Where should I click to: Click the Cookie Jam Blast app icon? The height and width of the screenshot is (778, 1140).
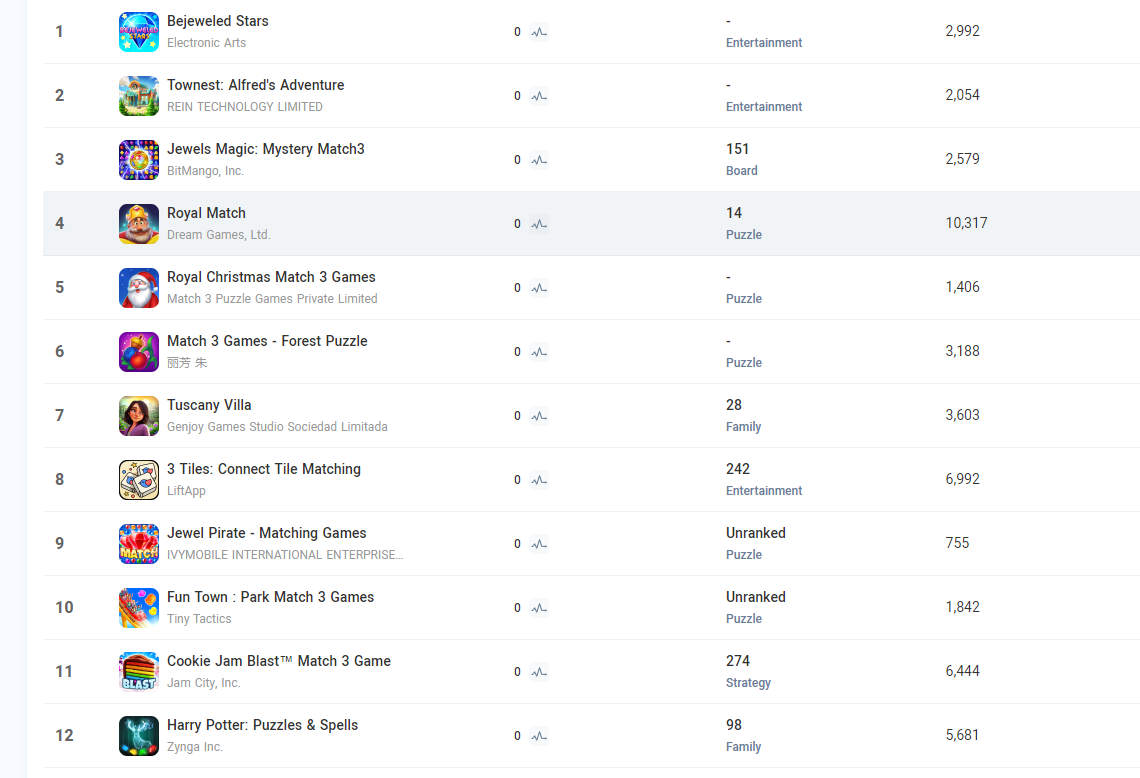(x=138, y=672)
